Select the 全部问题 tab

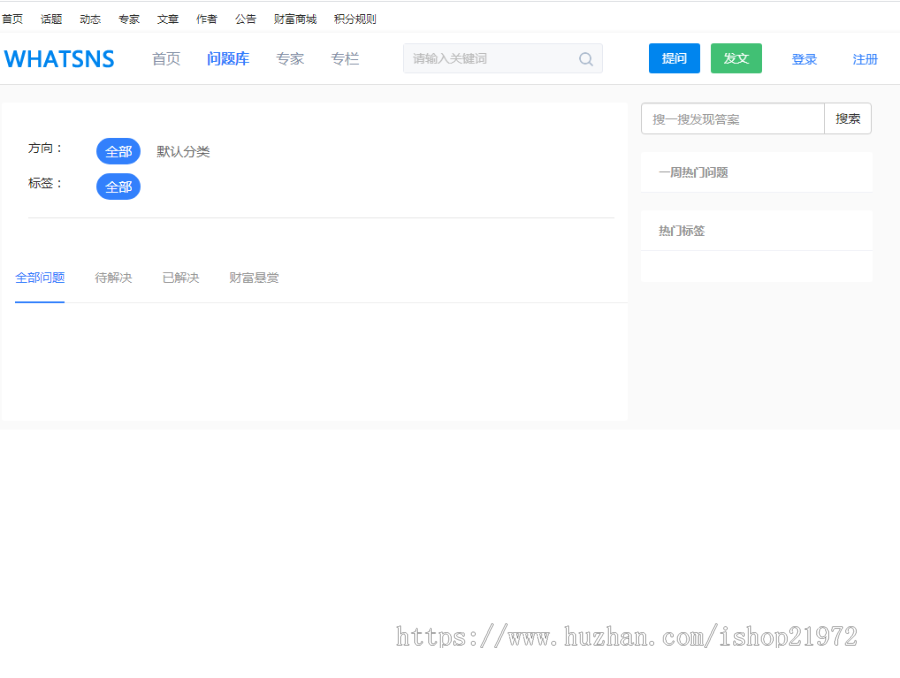(x=40, y=277)
